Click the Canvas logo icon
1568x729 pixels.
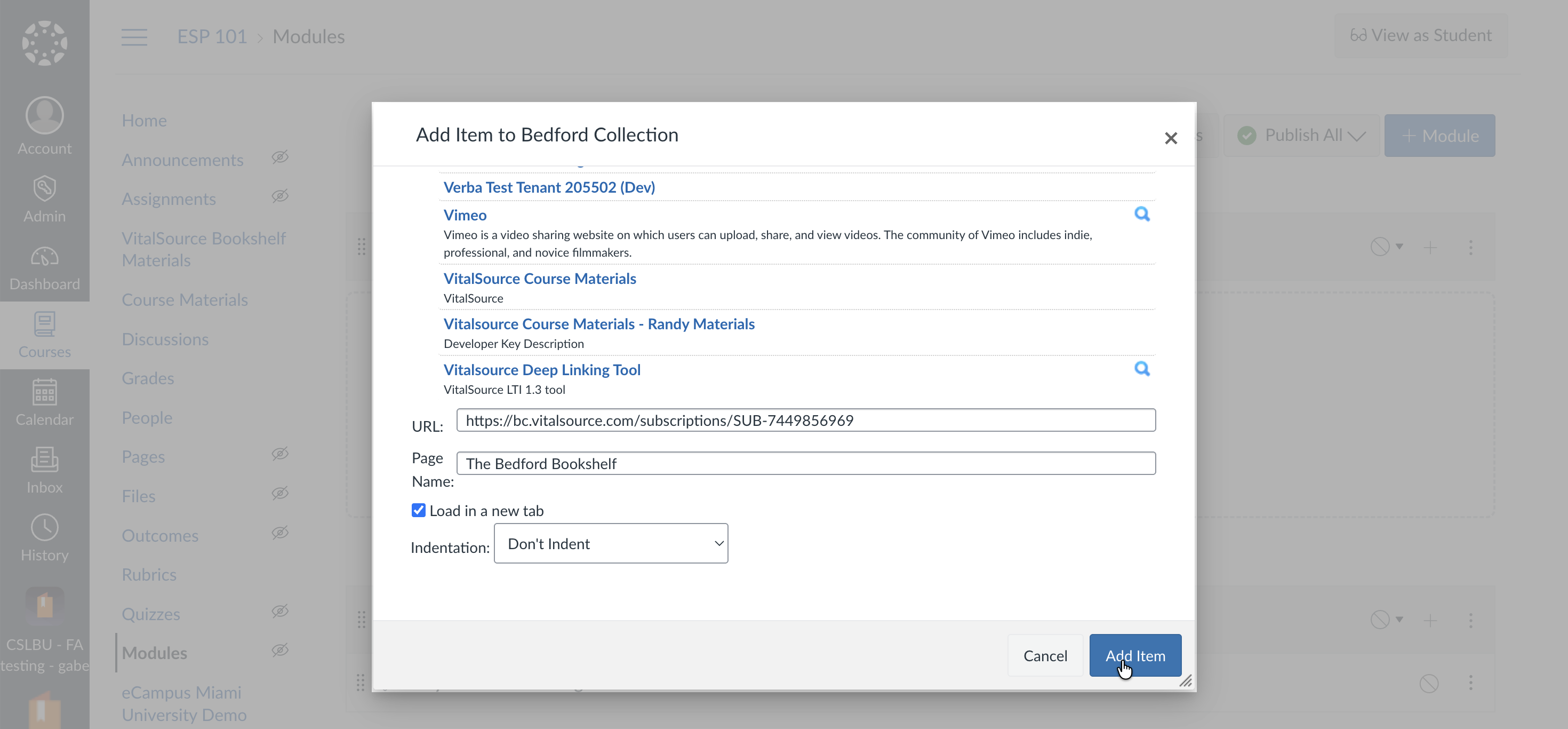[x=44, y=43]
